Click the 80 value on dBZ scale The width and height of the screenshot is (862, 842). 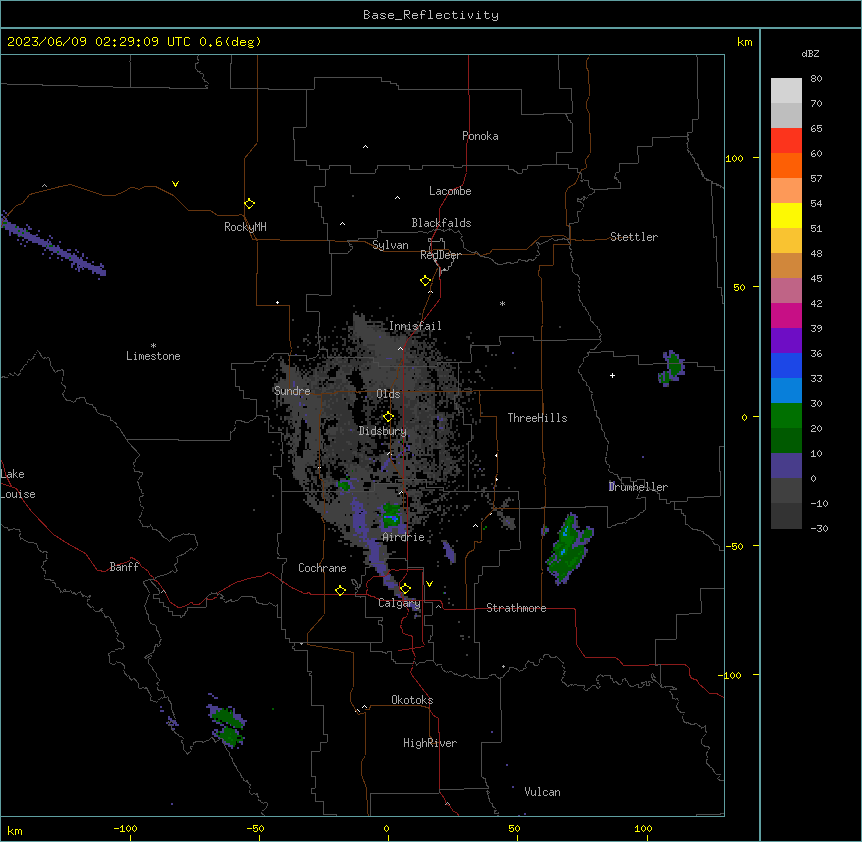(816, 79)
